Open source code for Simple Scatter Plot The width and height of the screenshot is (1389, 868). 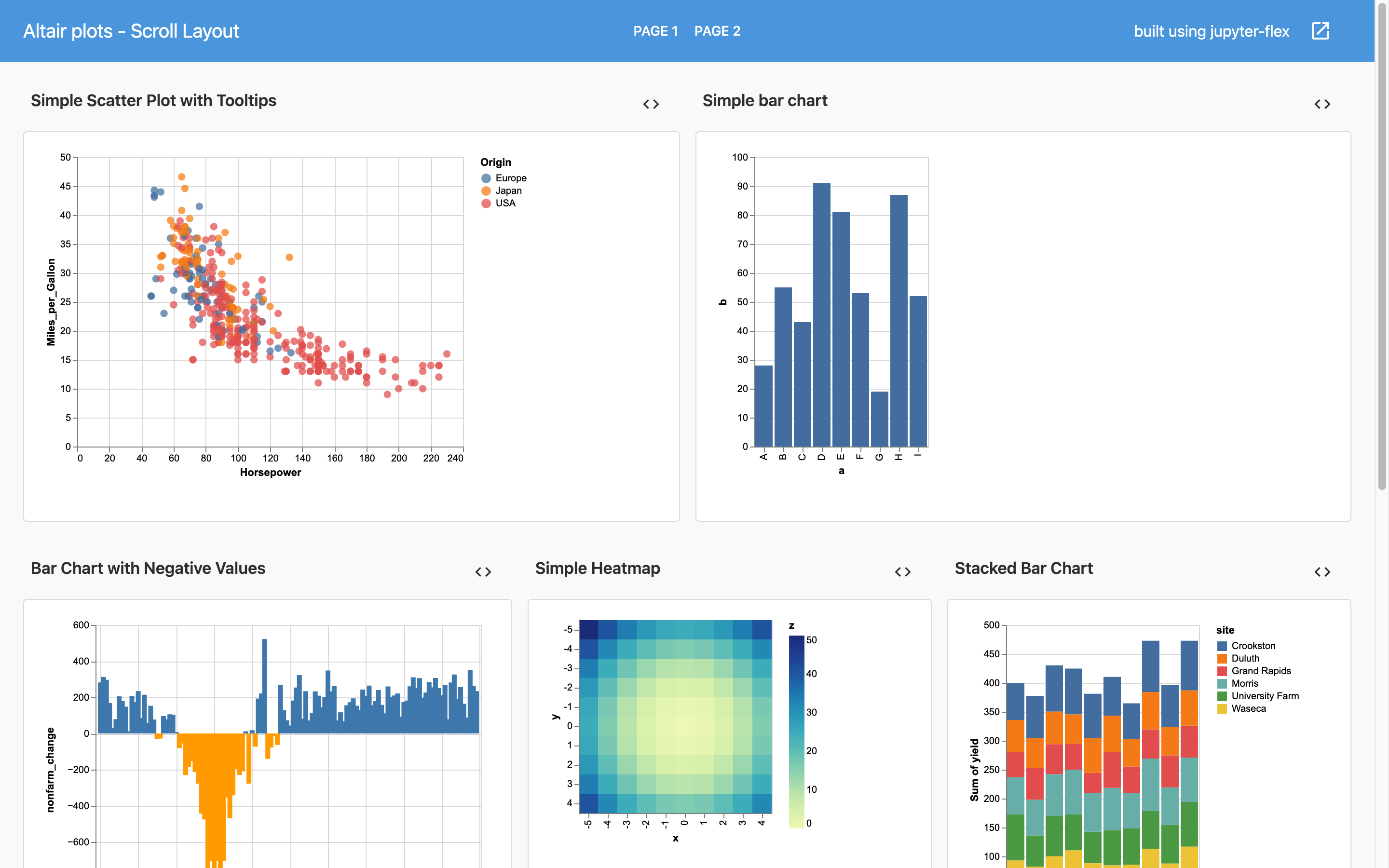click(x=651, y=104)
